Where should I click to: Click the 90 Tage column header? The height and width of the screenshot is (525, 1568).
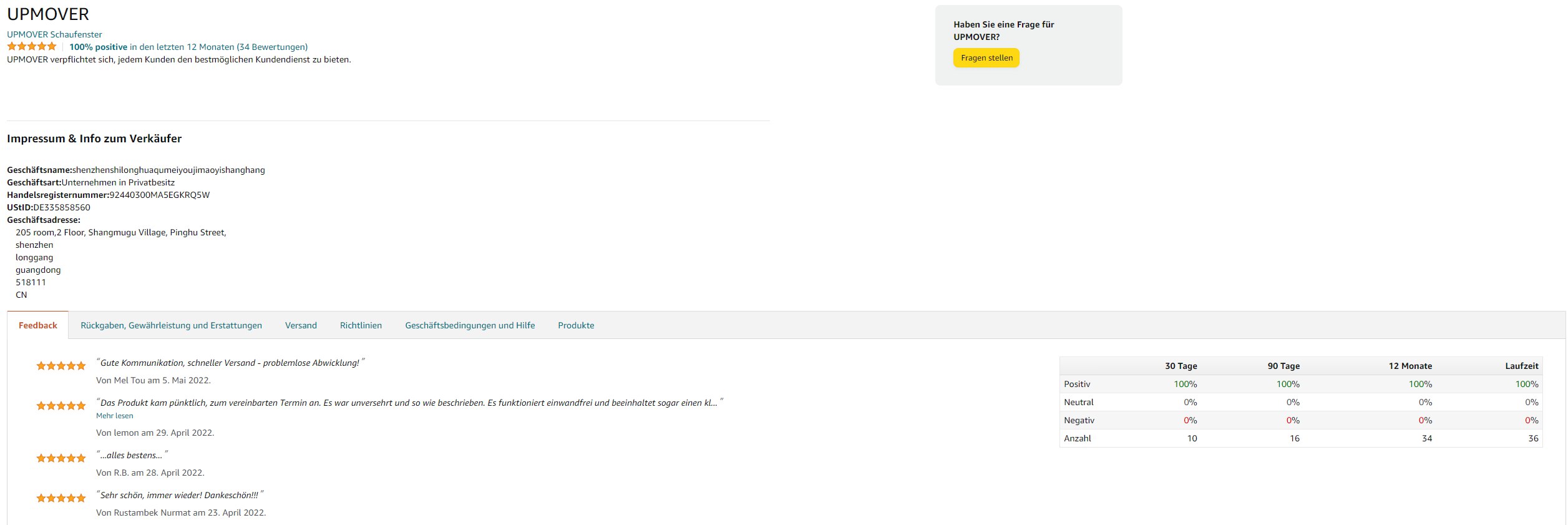[1283, 366]
